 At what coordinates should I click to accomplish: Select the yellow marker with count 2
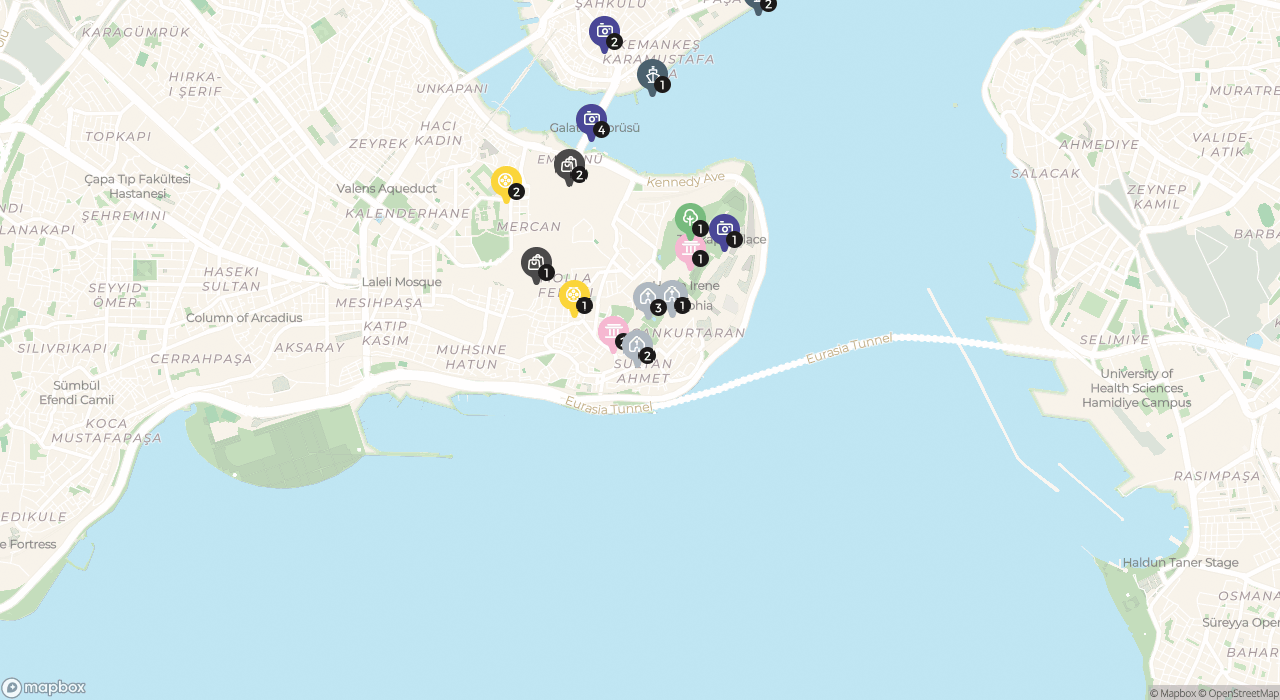[x=506, y=183]
